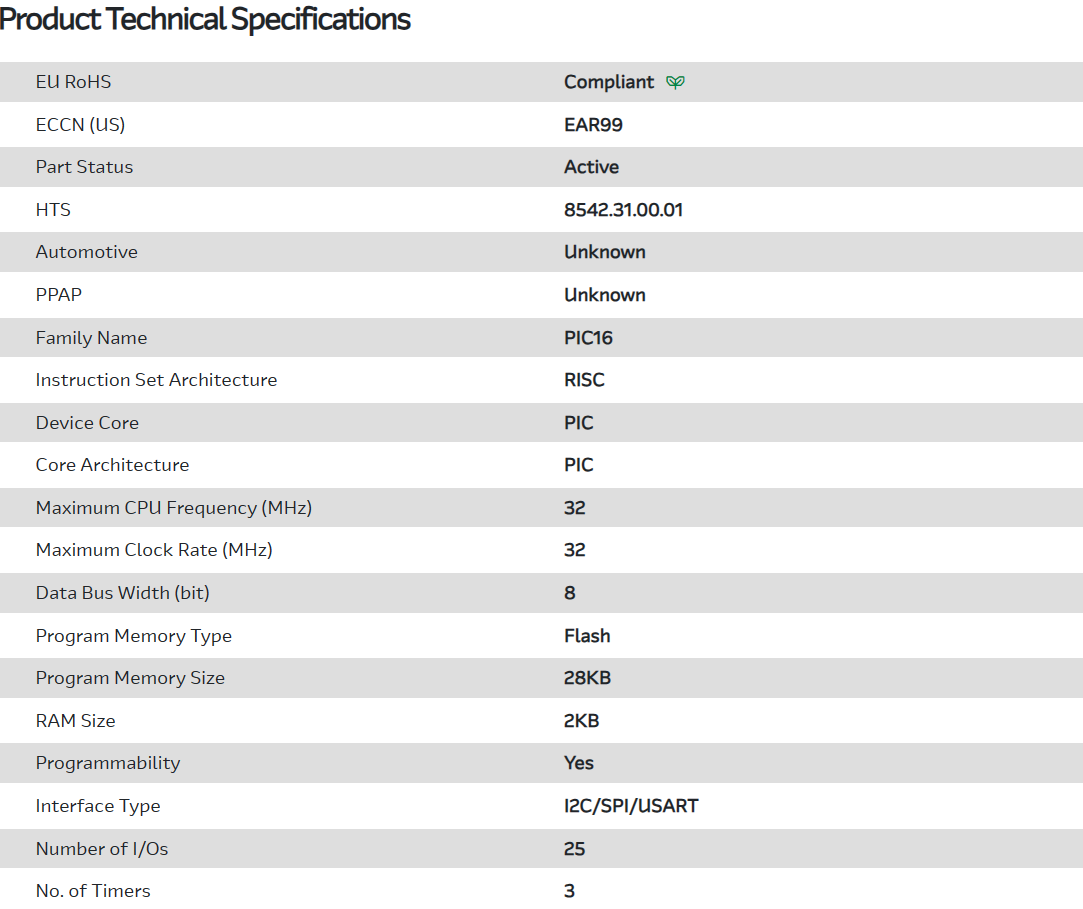Click the Core Architecture label
Screen dimensions: 1083x909
coord(112,465)
